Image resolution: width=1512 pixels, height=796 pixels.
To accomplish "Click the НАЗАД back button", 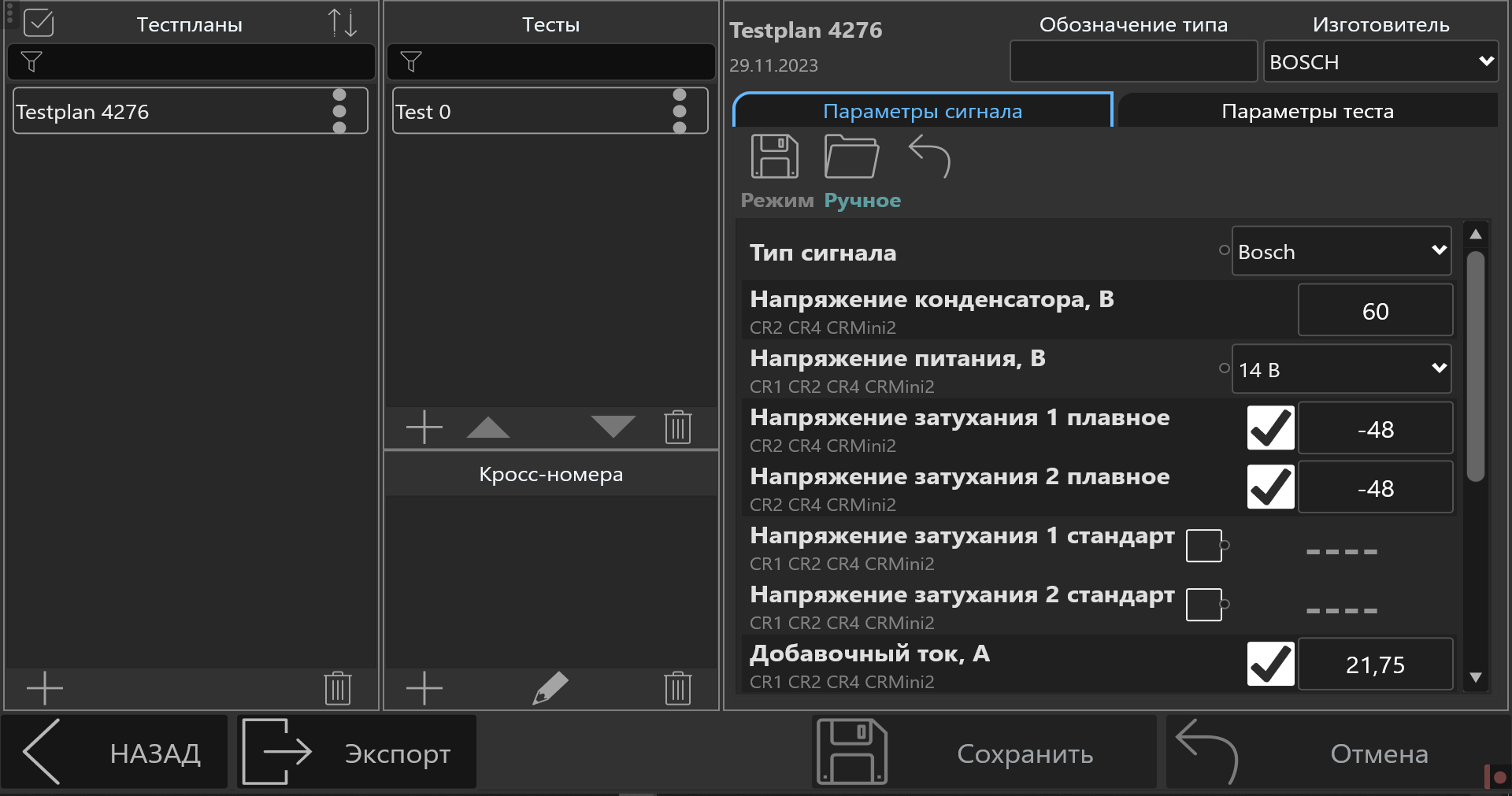I will tap(115, 752).
